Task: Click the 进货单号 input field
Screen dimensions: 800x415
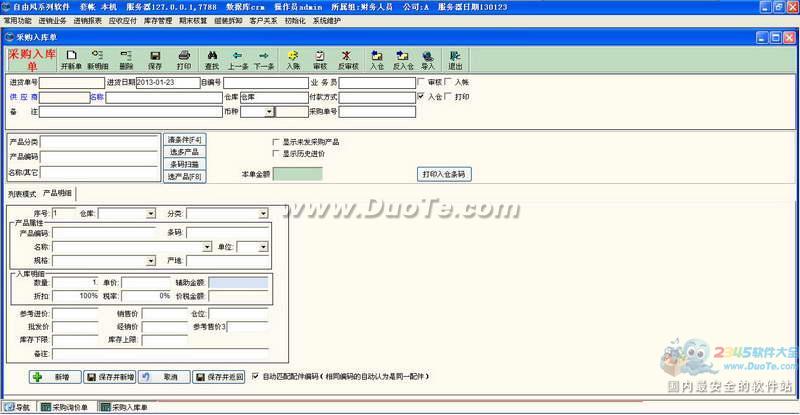Action: pos(72,82)
